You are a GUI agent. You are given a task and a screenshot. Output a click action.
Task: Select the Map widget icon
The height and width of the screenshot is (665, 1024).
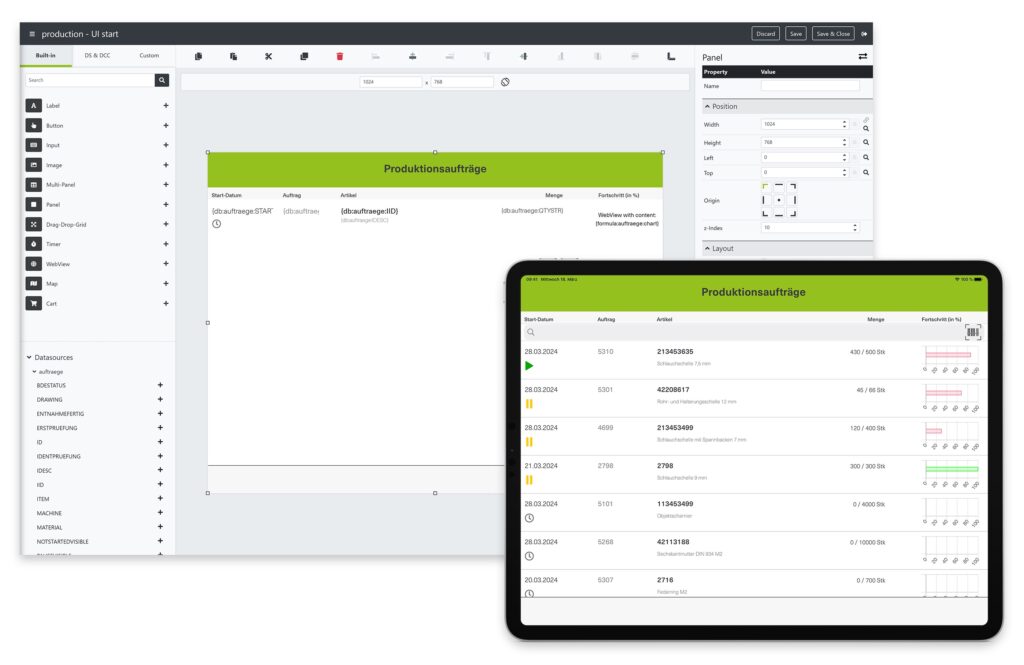click(33, 284)
